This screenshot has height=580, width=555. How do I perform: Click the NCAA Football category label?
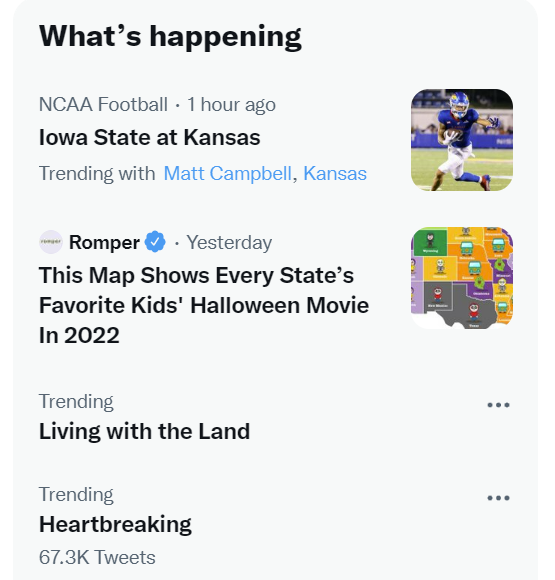(103, 104)
